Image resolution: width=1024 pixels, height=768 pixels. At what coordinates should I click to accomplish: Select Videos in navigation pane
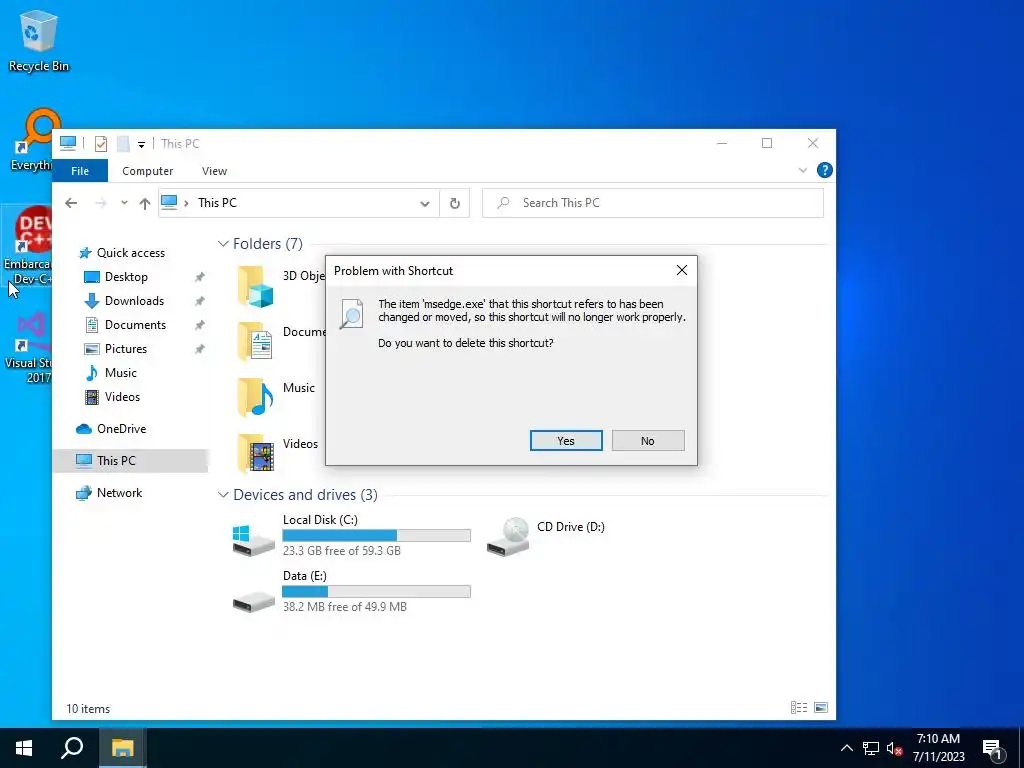point(122,397)
